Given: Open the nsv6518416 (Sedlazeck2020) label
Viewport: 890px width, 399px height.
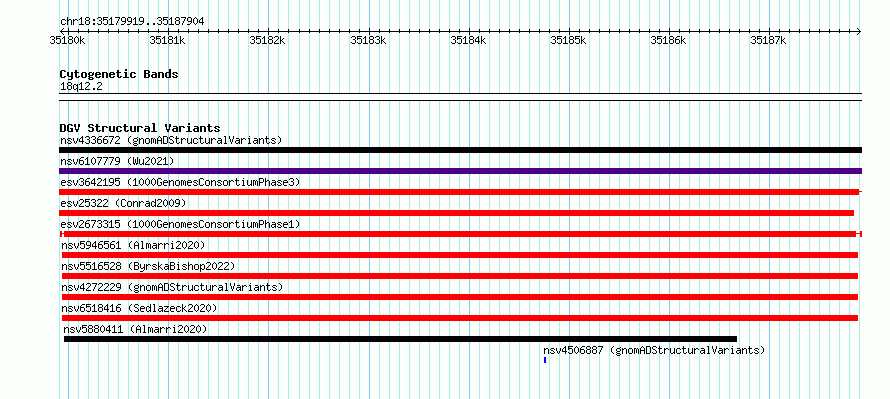Looking at the screenshot, I should [x=139, y=308].
